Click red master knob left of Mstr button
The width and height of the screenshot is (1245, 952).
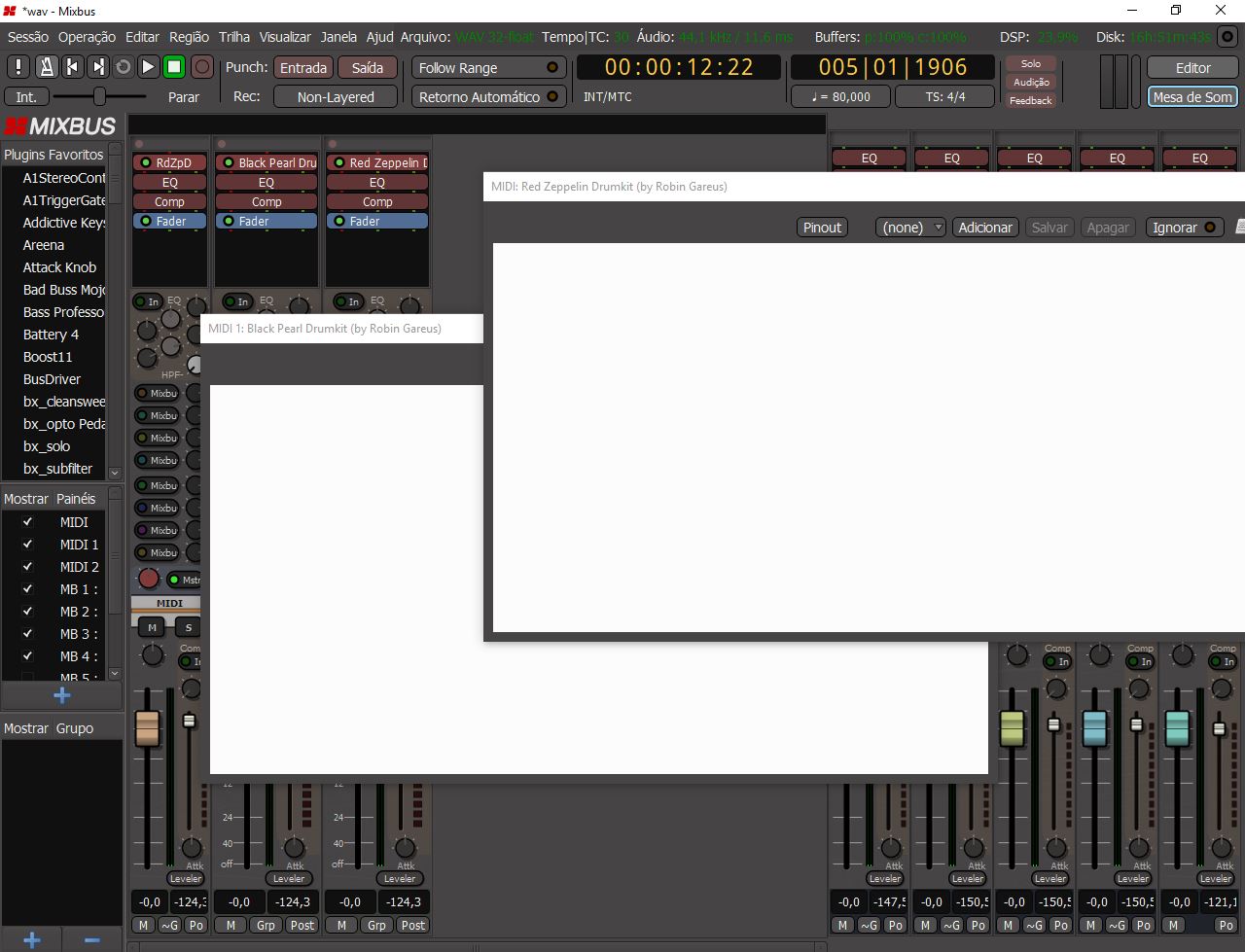pyautogui.click(x=148, y=579)
